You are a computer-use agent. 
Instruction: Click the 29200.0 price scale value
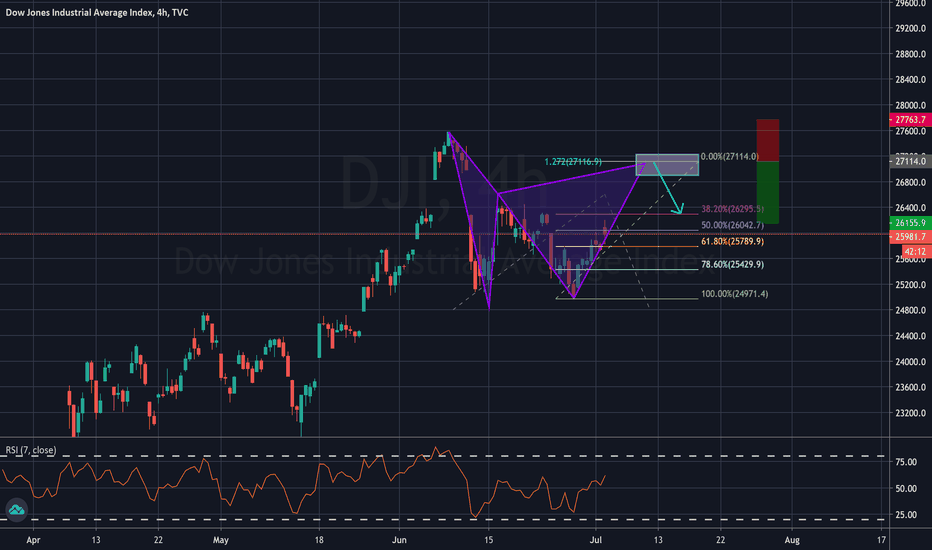tap(911, 28)
